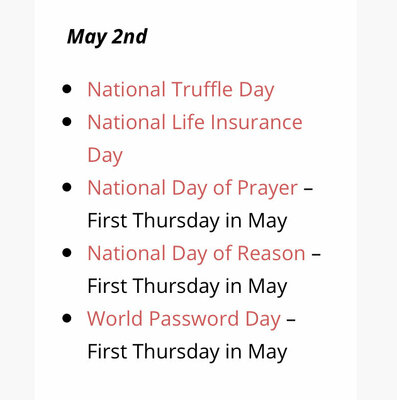Open the World Password Day link
397x400 pixels.
pos(184,319)
